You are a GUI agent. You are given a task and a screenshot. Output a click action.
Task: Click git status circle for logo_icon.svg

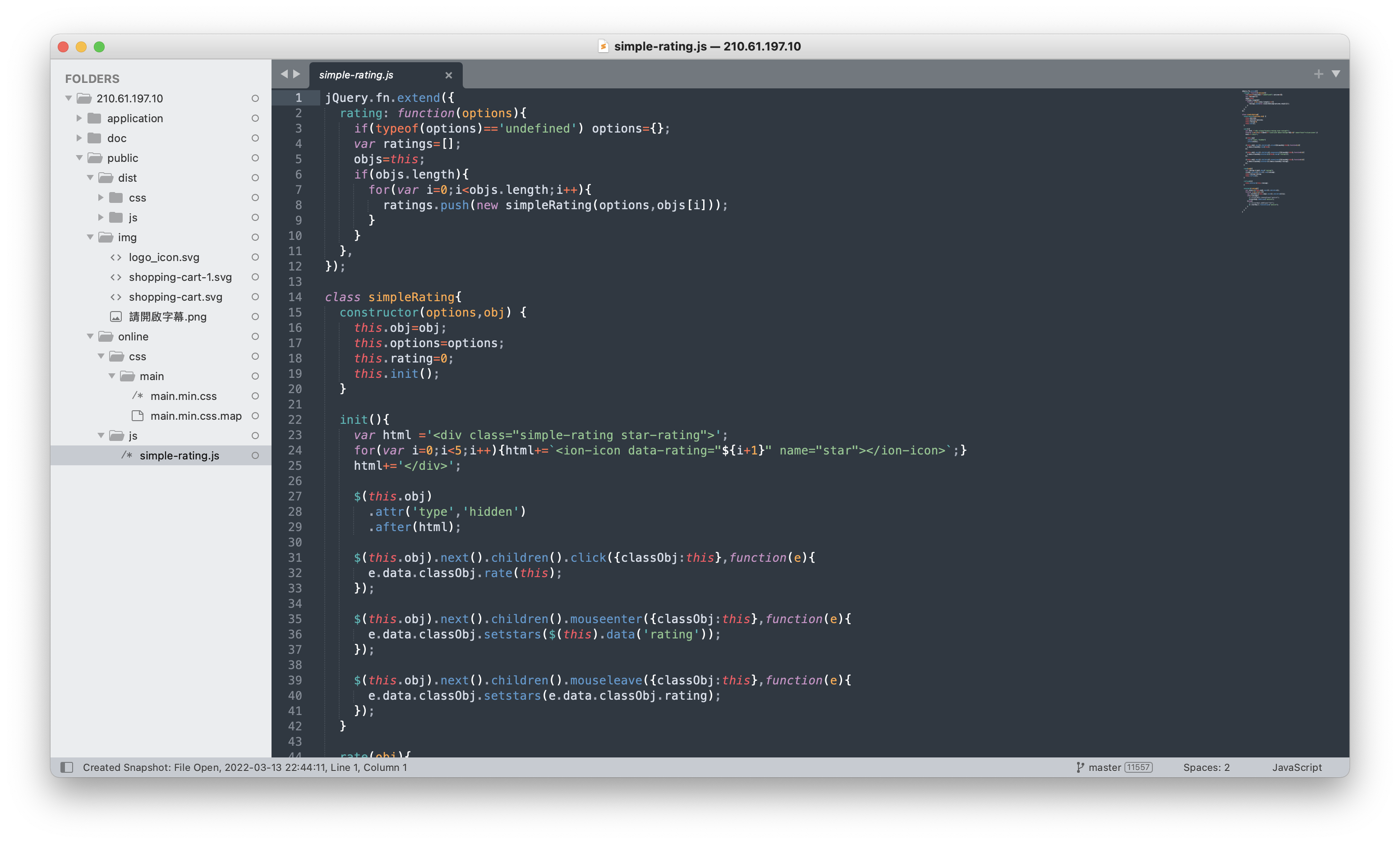click(x=255, y=257)
